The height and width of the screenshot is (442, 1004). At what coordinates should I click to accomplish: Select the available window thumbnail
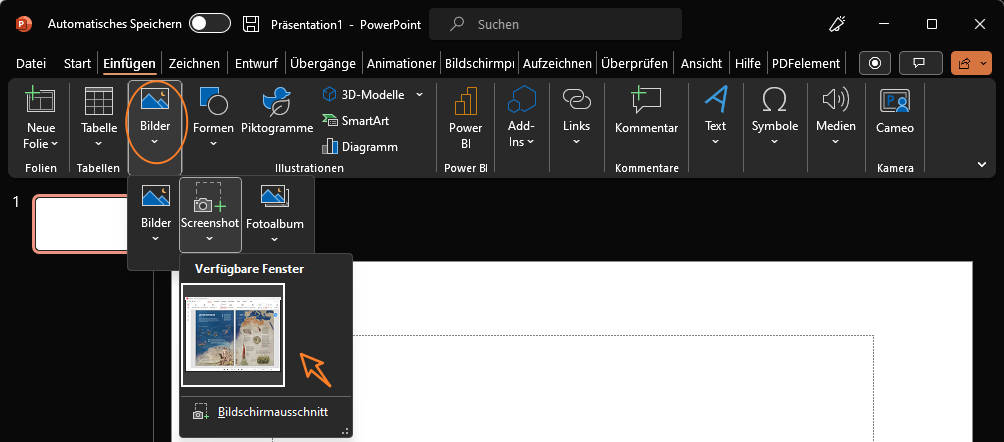233,335
